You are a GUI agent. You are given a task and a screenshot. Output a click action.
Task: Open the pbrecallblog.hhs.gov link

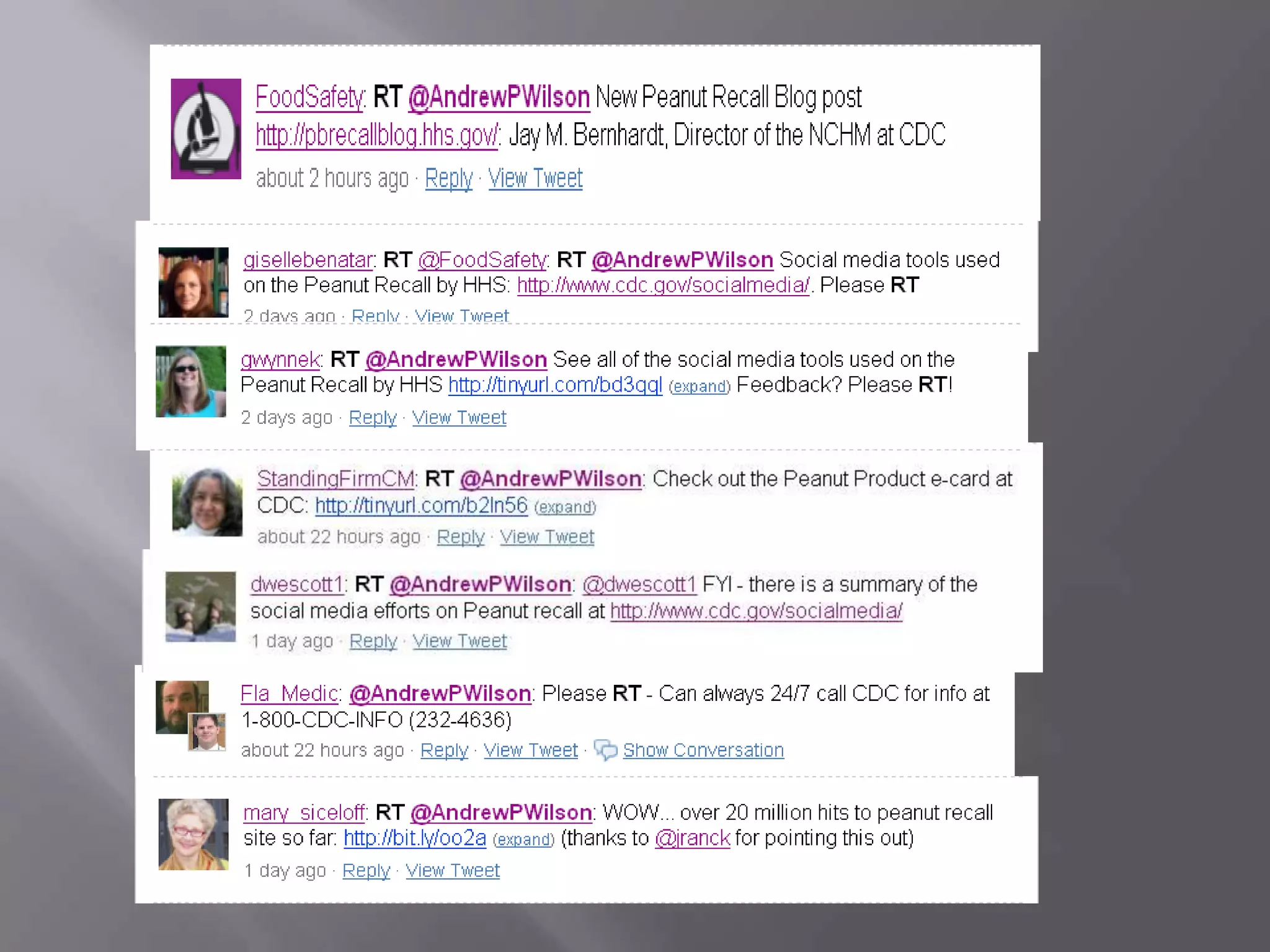point(377,134)
